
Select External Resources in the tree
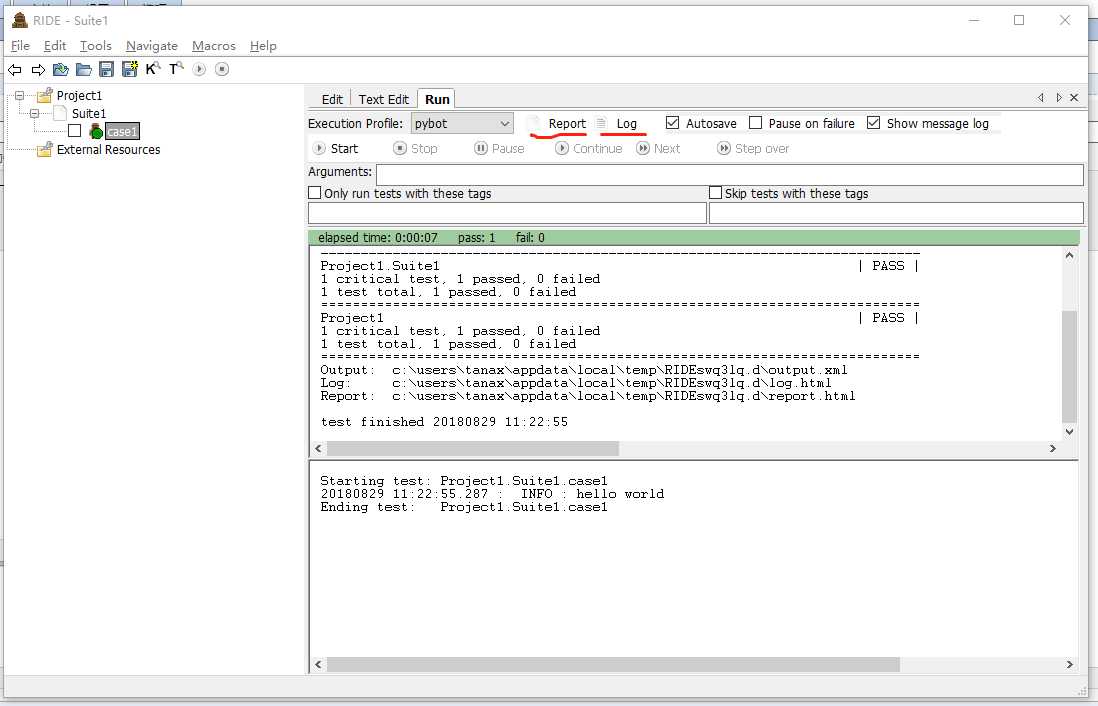coord(109,149)
